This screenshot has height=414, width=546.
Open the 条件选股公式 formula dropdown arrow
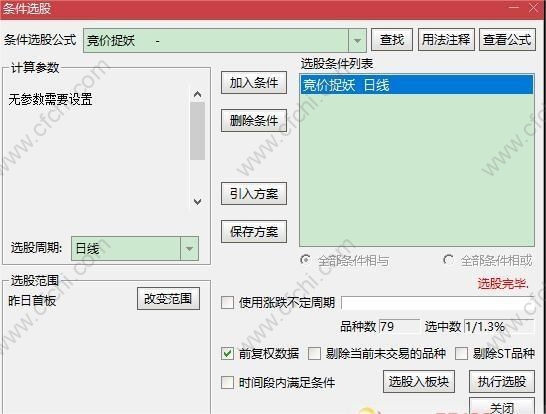click(357, 40)
